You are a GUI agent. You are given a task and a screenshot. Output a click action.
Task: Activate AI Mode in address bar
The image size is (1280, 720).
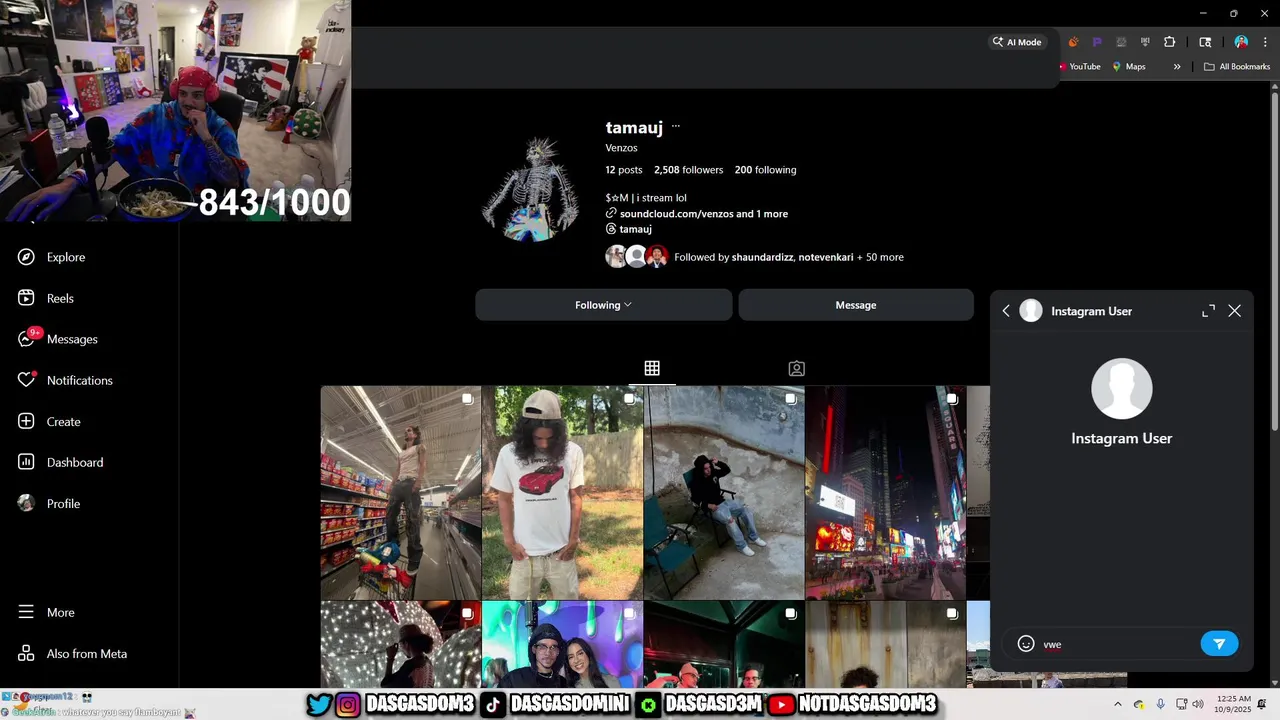(x=1017, y=42)
